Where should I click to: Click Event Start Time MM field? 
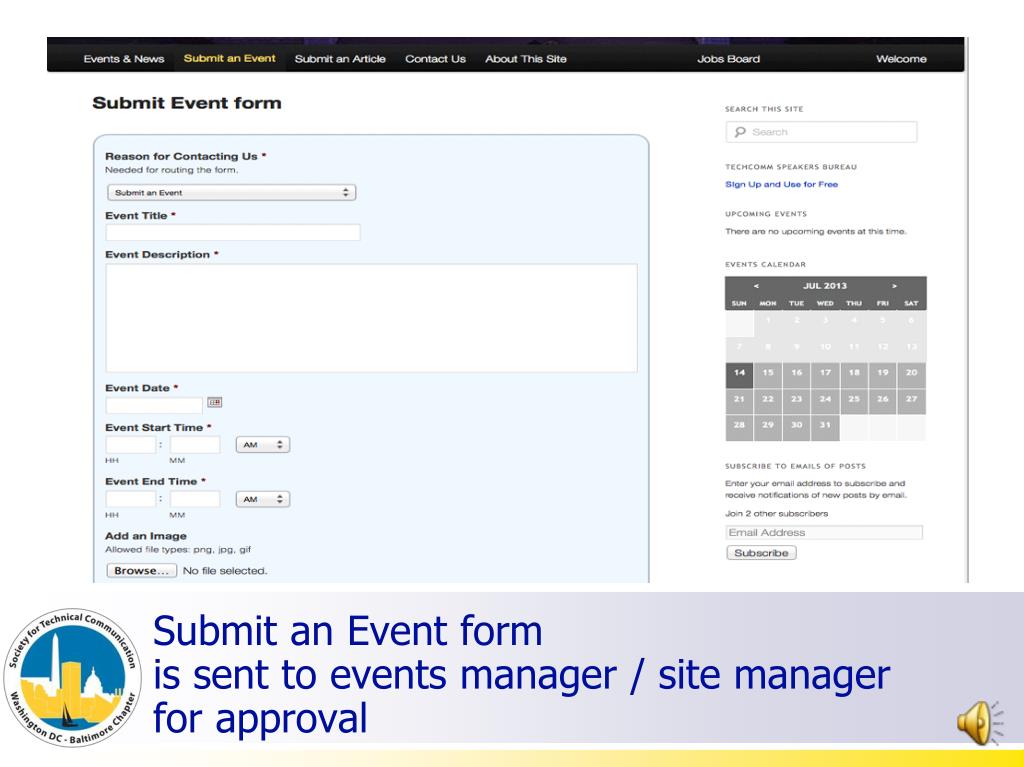pyautogui.click(x=195, y=445)
